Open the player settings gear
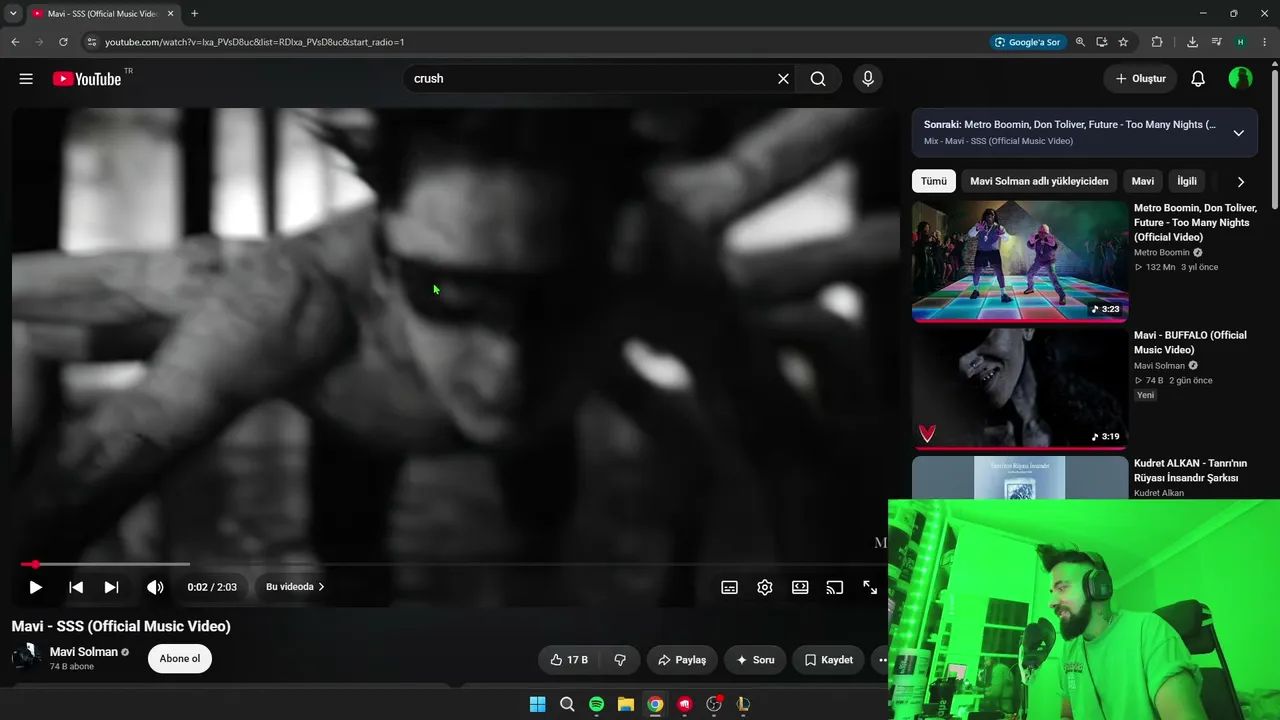 click(765, 587)
